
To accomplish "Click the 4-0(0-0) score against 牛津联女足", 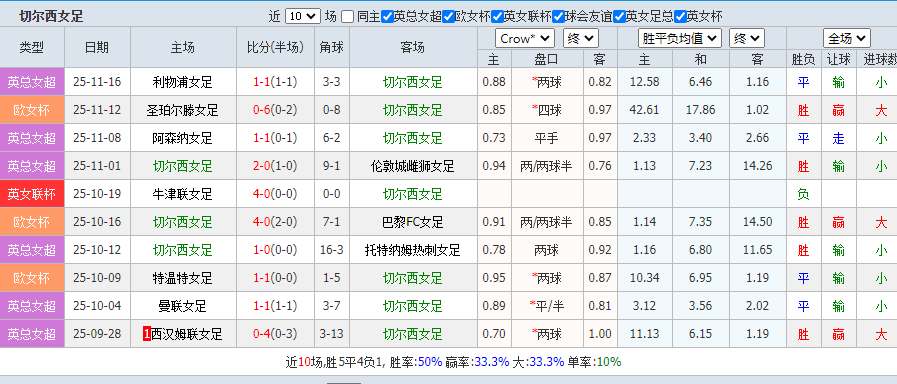I will point(275,194).
